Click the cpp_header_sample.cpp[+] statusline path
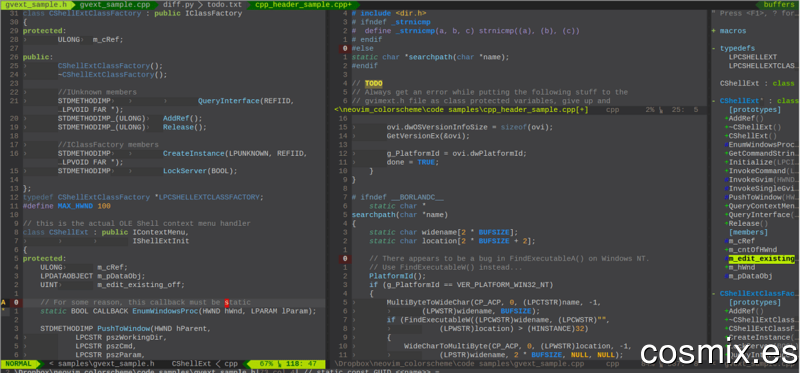The height and width of the screenshot is (373, 800). click(462, 110)
